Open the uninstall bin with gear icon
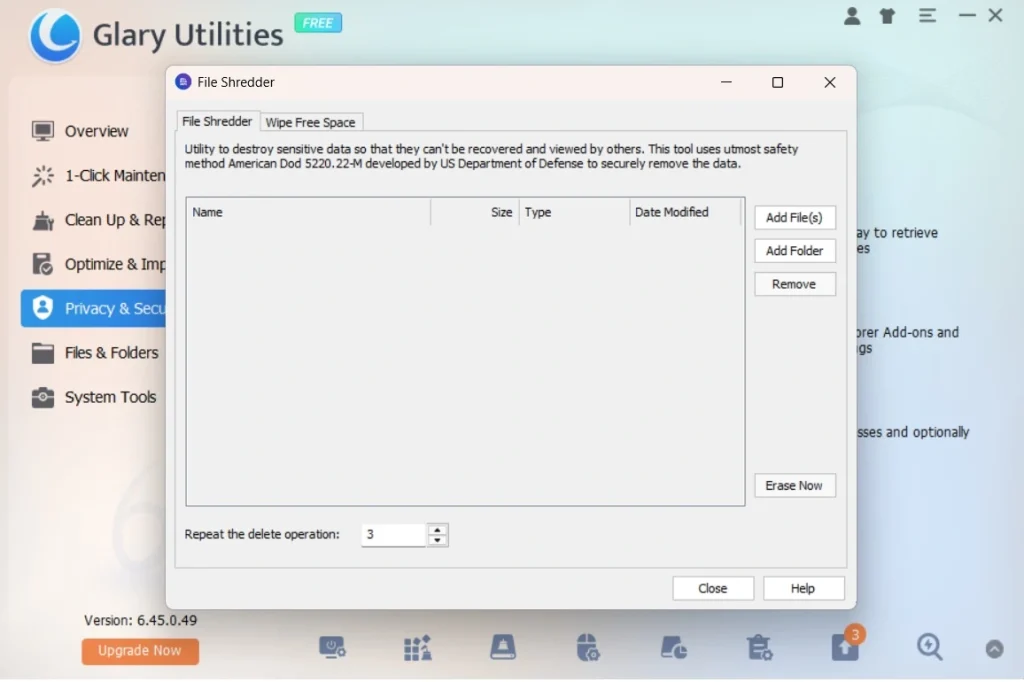The image size is (1024, 682). click(x=760, y=648)
